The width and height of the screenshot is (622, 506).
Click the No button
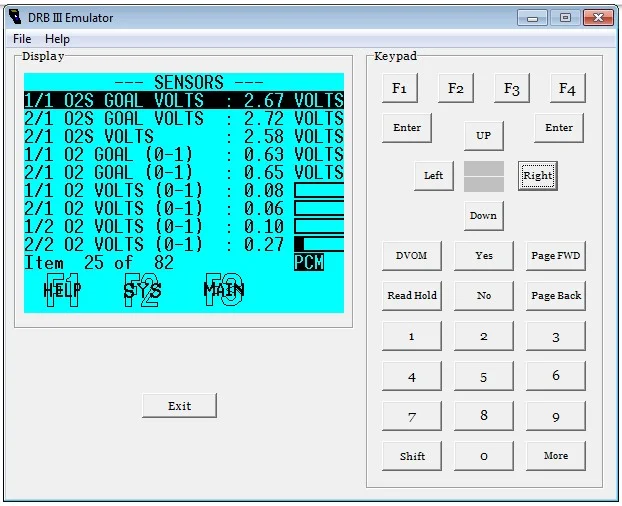pos(484,296)
